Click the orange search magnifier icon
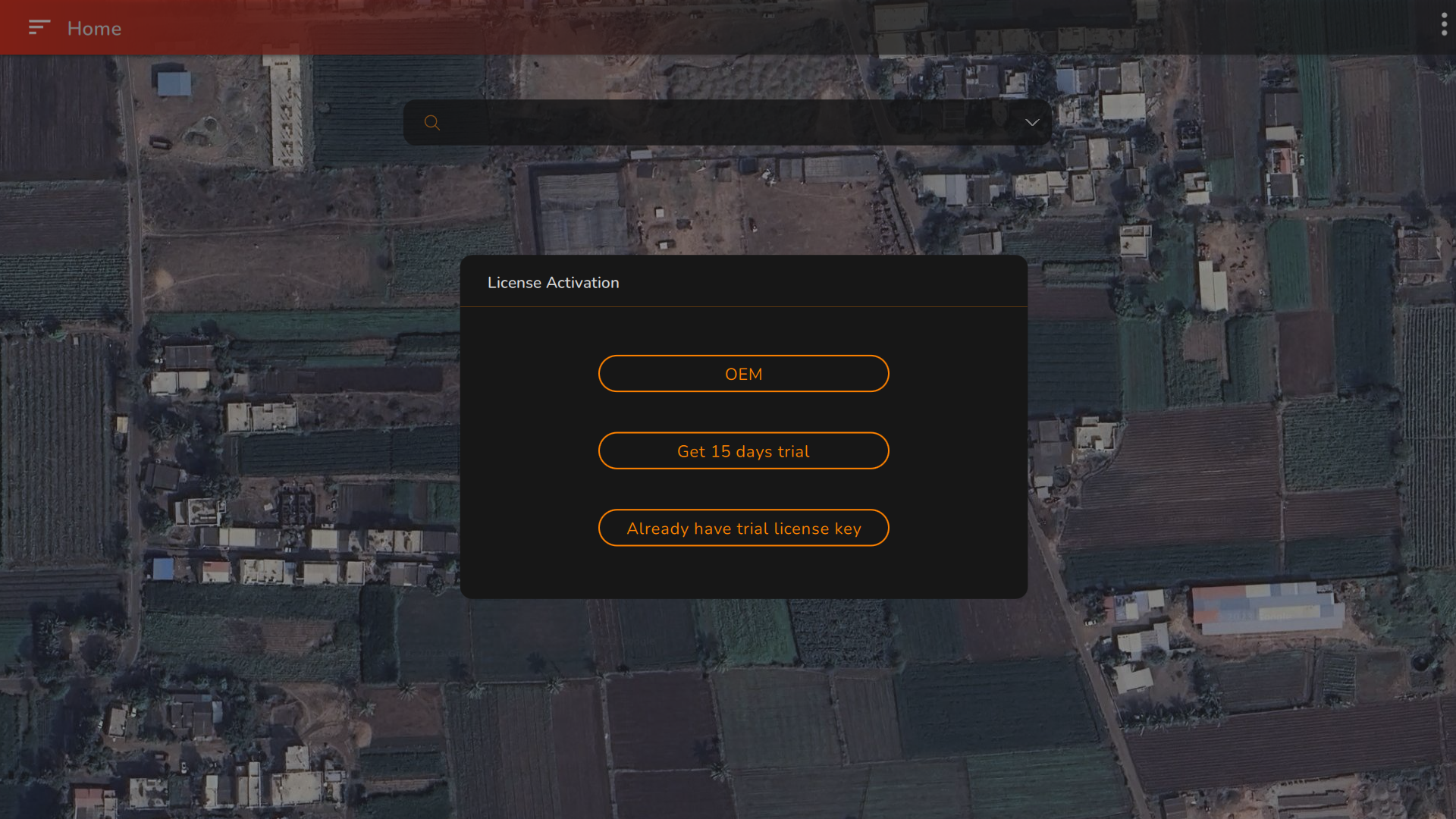This screenshot has height=819, width=1456. pos(432,123)
